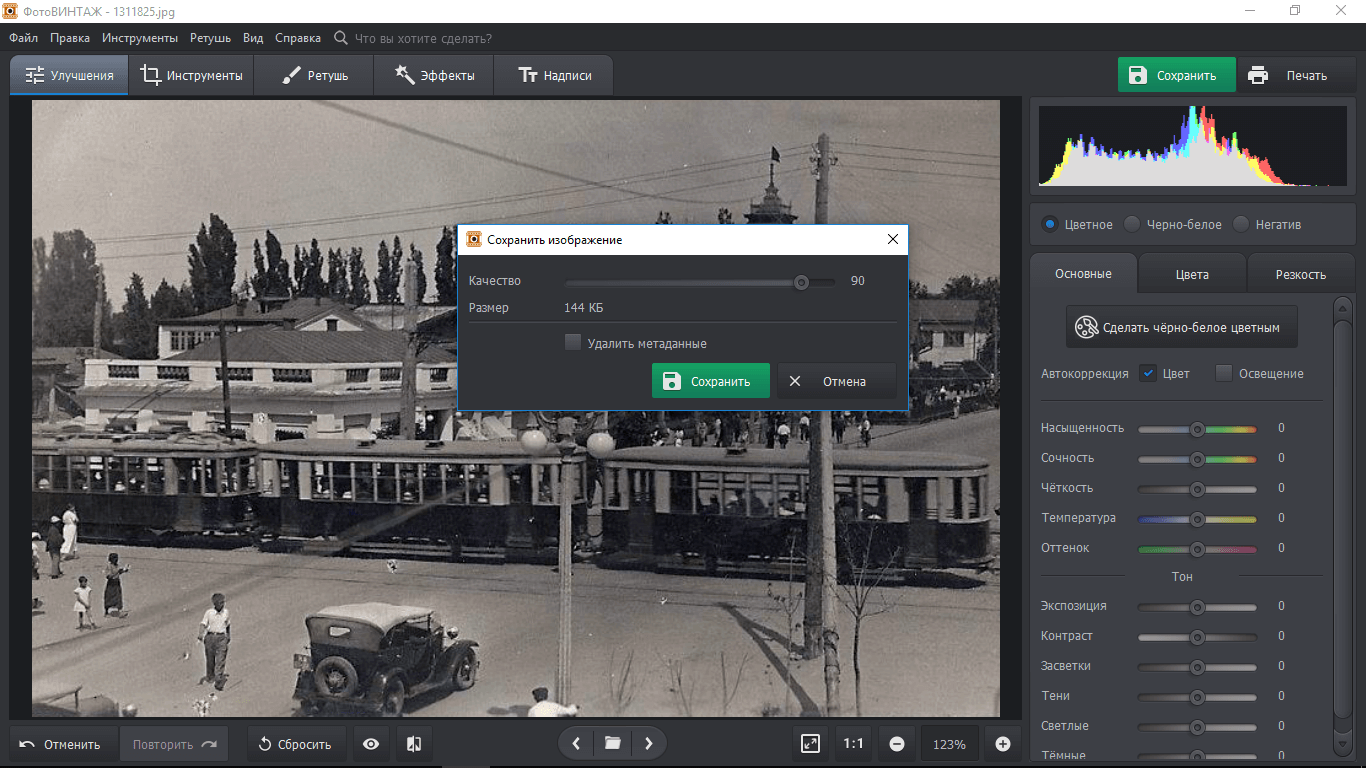Viewport: 1366px width, 768px height.
Task: Close the 'Сохранить изображение' dialog
Action: point(893,240)
